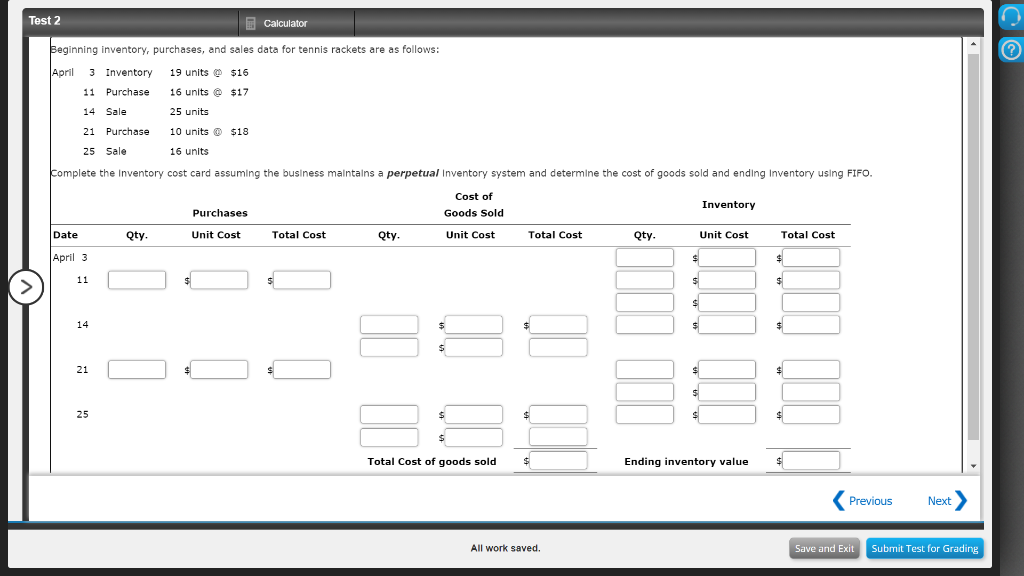Viewport: 1024px width, 576px height.
Task: Click the April 11 Purchases quantity field
Action: click(x=137, y=280)
